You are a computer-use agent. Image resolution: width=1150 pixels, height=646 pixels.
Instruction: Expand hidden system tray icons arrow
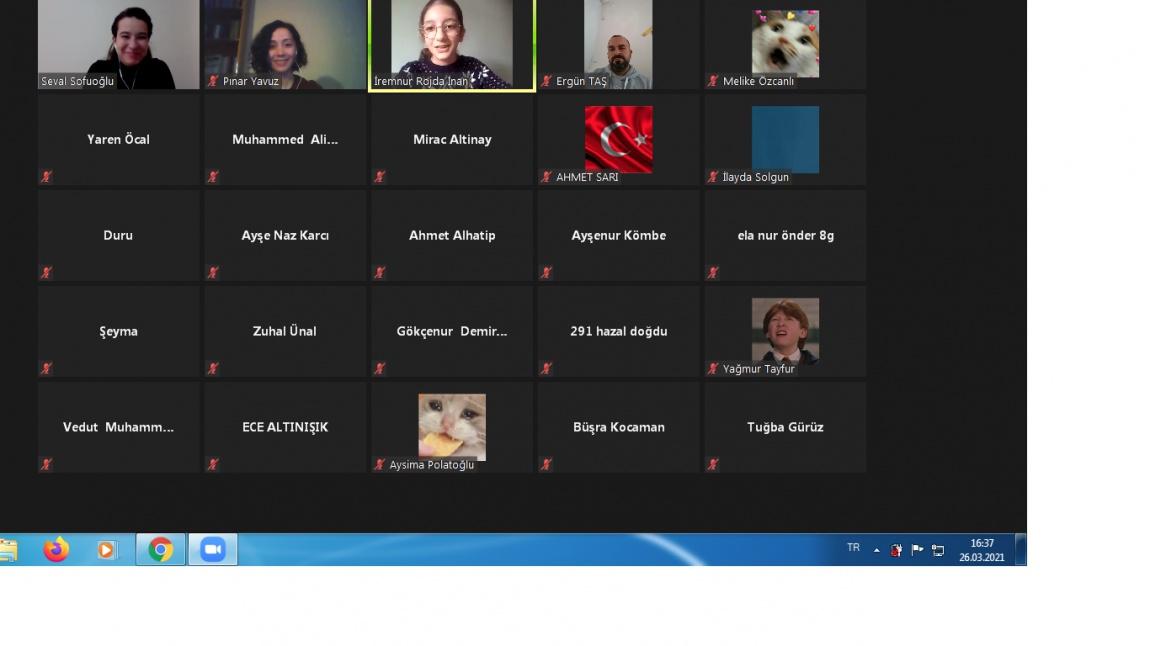pyautogui.click(x=877, y=550)
